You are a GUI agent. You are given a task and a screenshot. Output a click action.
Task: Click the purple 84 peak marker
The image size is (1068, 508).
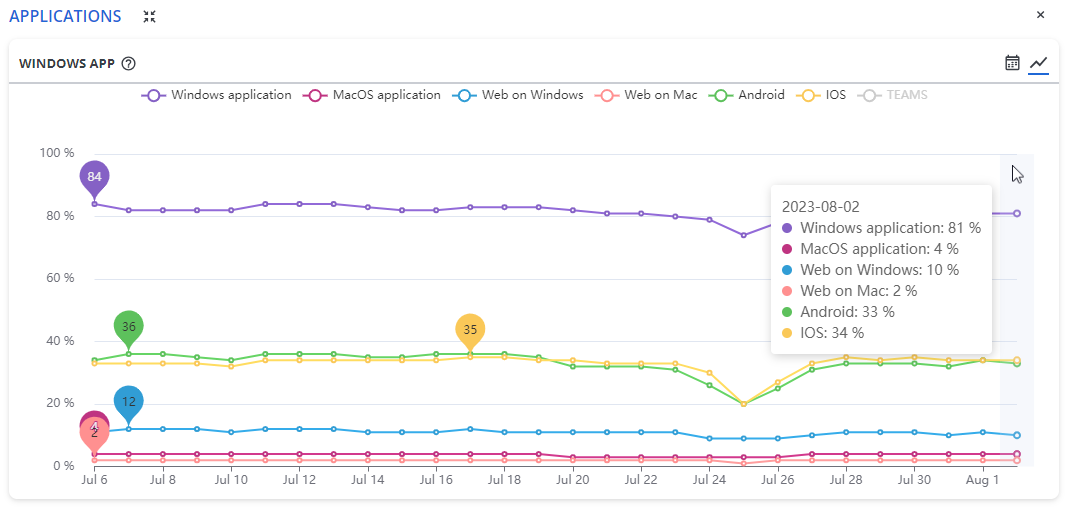[x=94, y=177]
